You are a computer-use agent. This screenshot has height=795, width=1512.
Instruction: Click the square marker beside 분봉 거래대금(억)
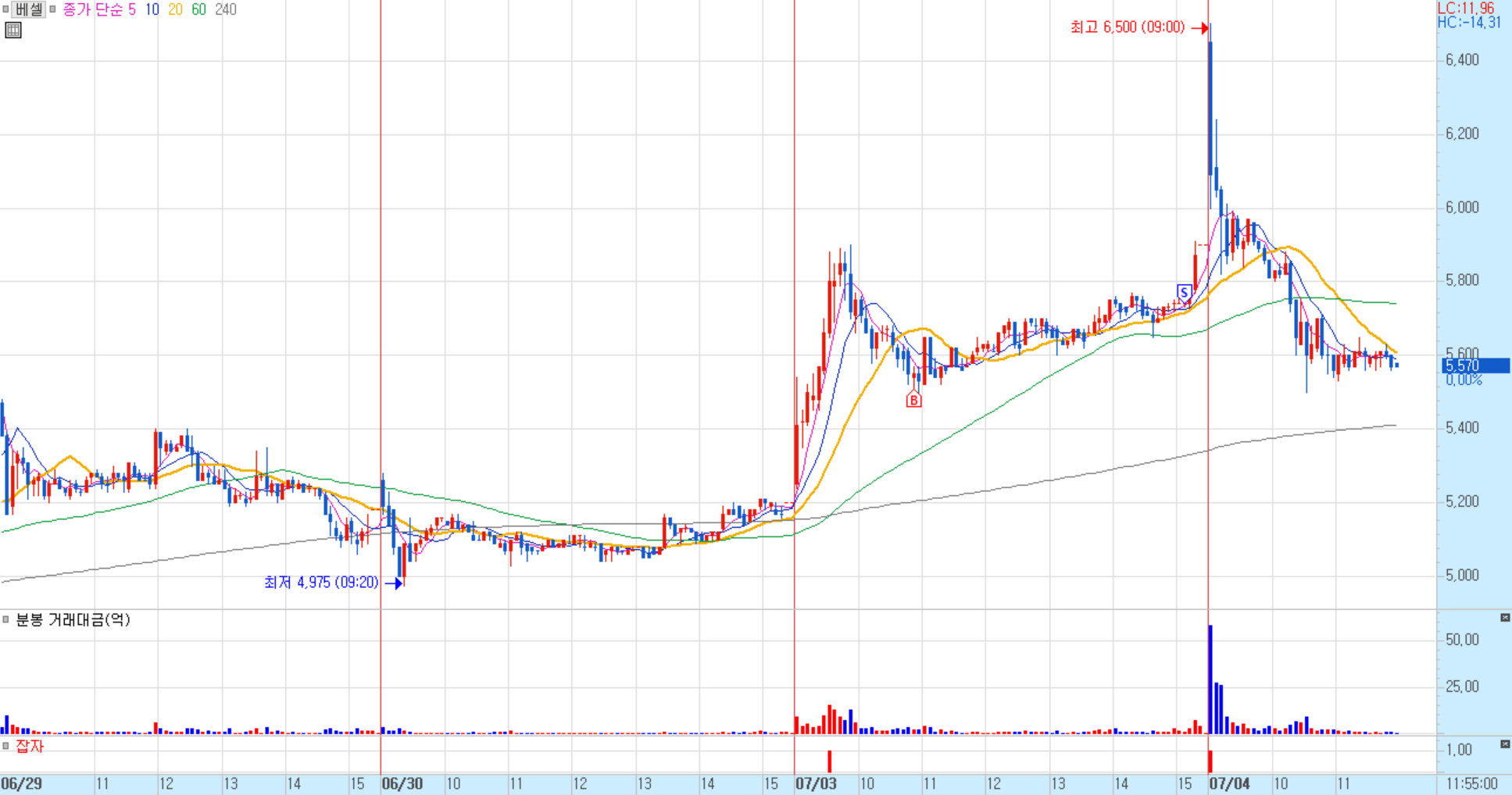click(5, 620)
